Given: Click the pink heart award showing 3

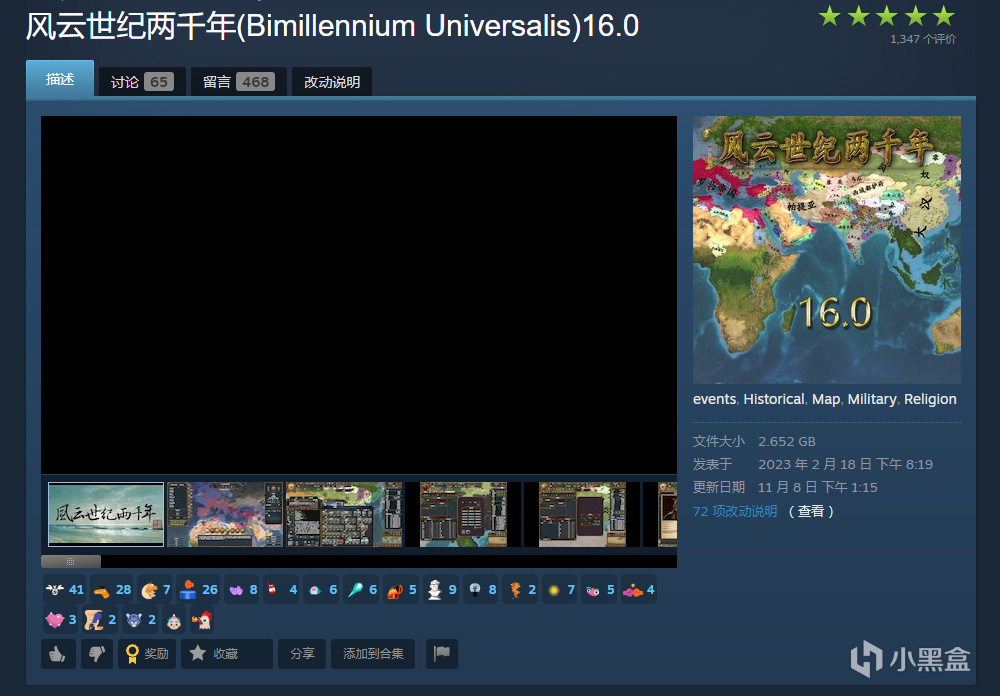Looking at the screenshot, I should [61, 619].
